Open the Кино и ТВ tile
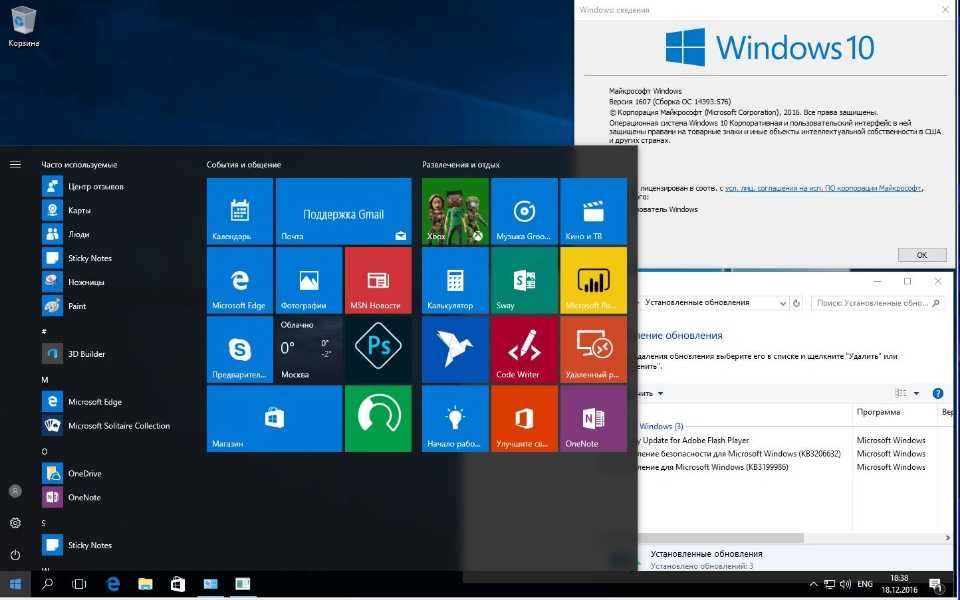This screenshot has width=960, height=600. click(593, 211)
